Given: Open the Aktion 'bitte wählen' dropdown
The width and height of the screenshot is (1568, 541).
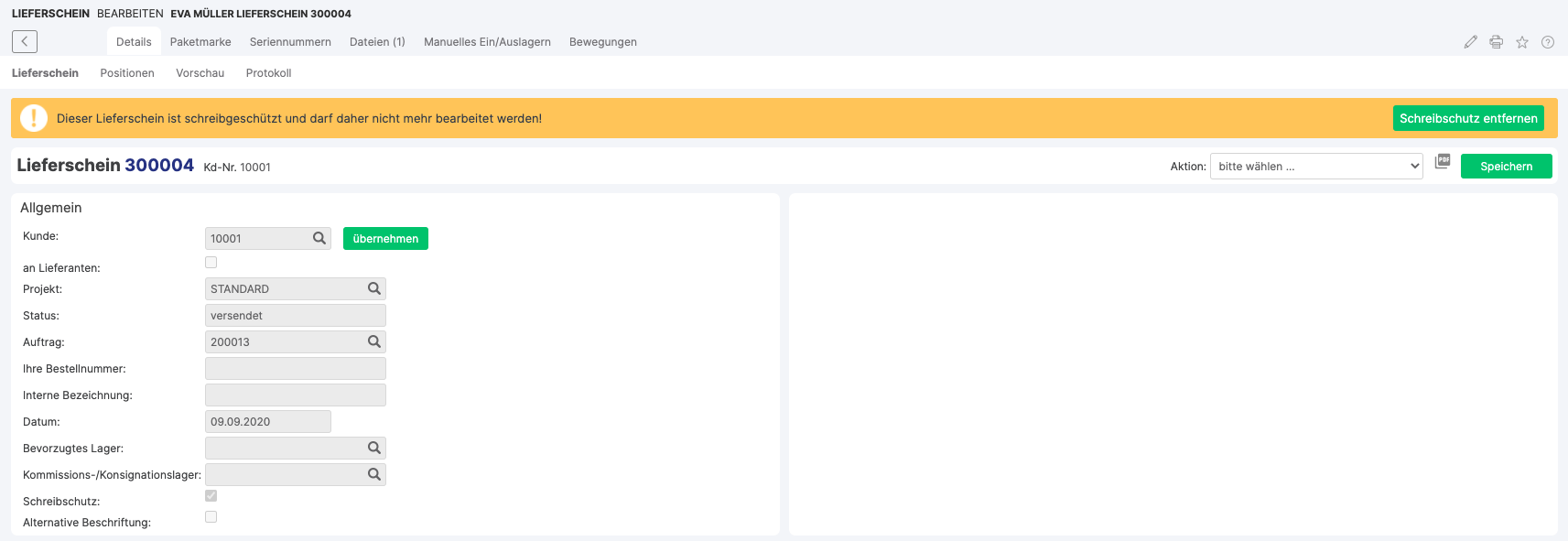Looking at the screenshot, I should click(1315, 167).
